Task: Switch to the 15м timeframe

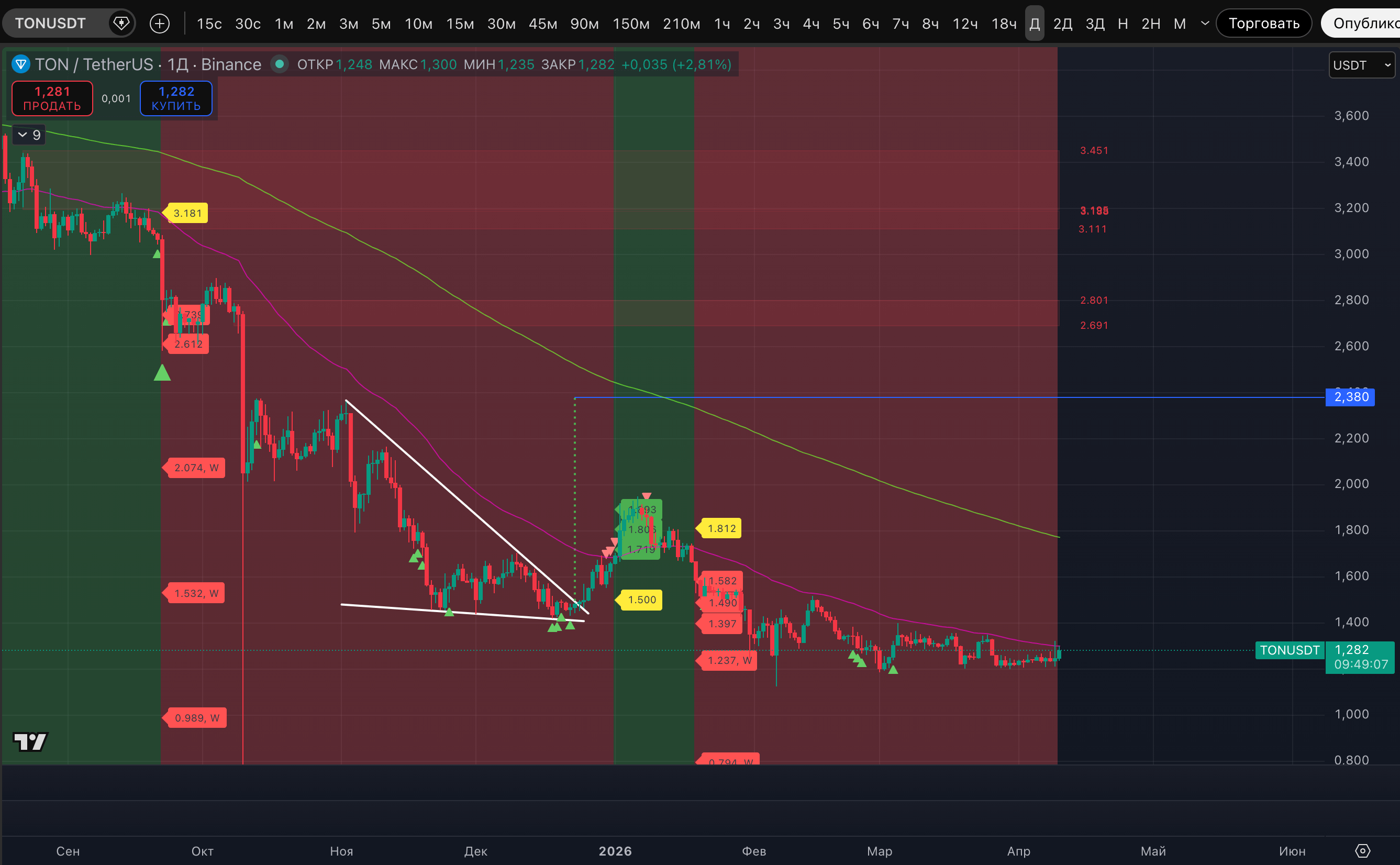Action: coord(460,24)
